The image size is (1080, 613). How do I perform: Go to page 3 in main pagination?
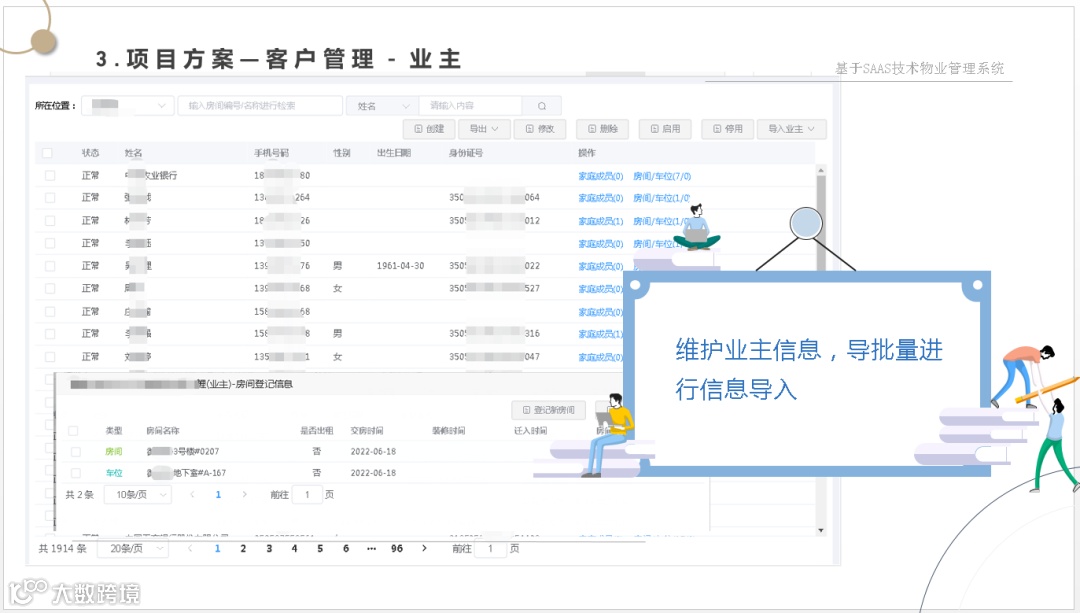(269, 549)
